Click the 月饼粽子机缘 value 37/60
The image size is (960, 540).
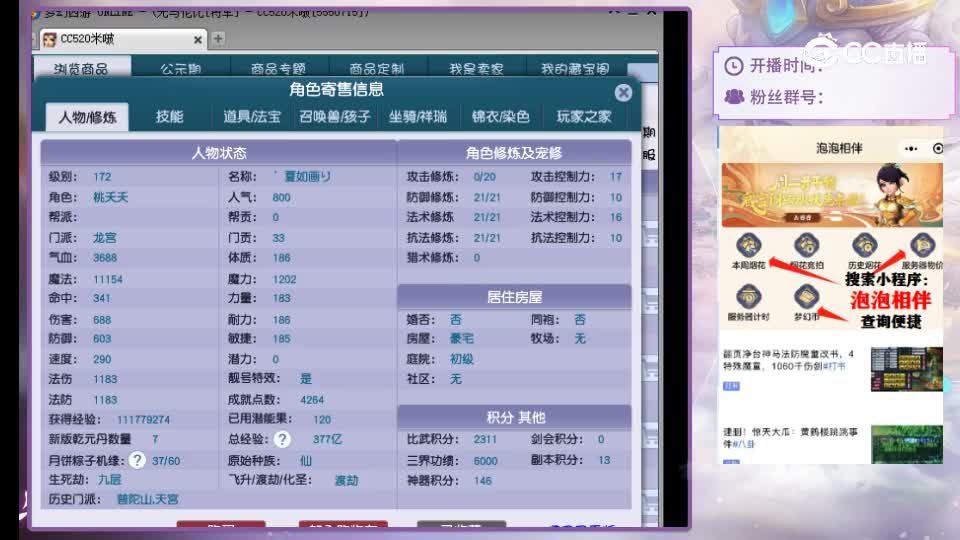[166, 460]
